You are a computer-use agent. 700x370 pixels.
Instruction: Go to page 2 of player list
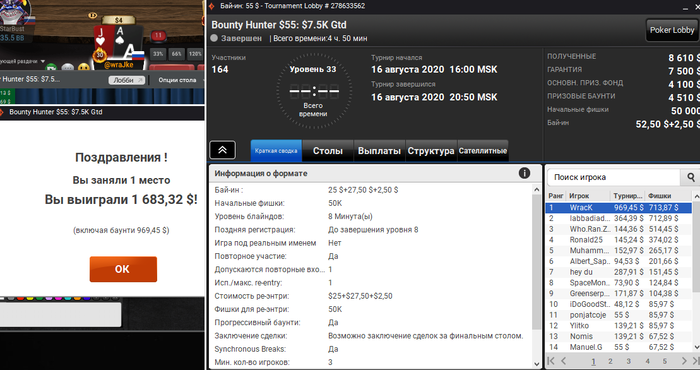point(610,361)
